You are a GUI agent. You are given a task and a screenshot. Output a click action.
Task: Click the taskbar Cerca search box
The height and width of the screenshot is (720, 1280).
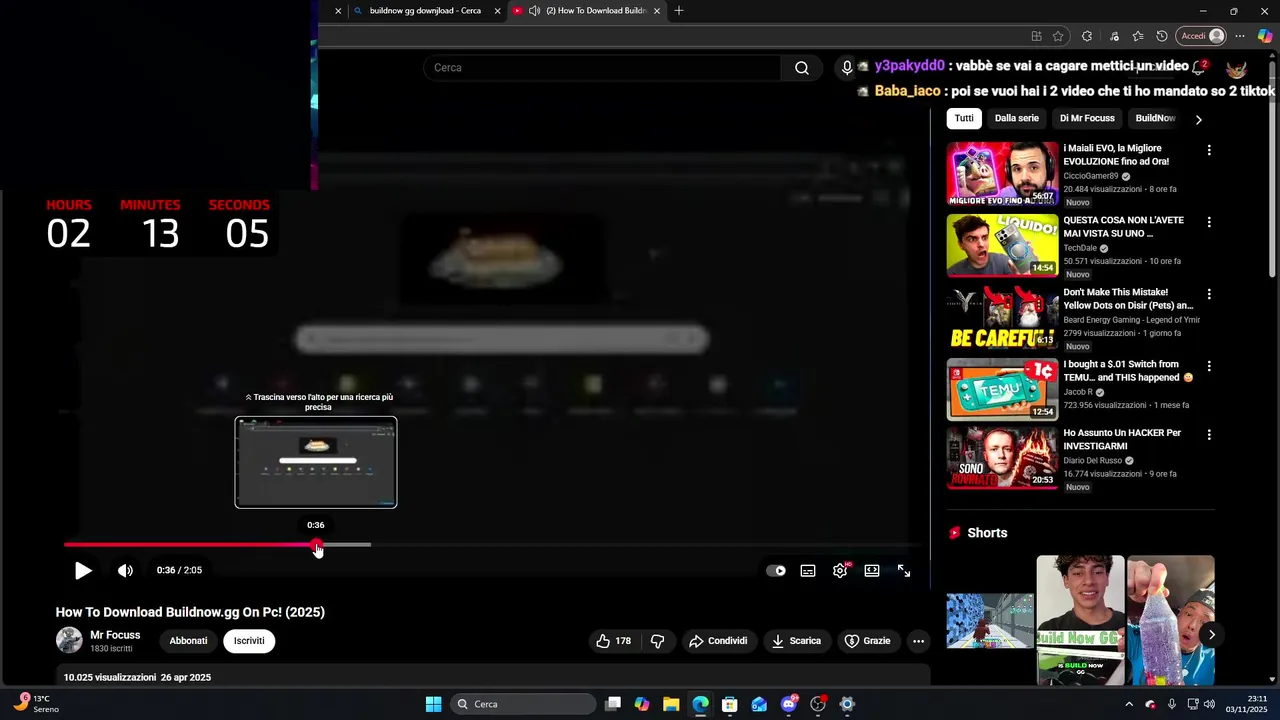524,704
